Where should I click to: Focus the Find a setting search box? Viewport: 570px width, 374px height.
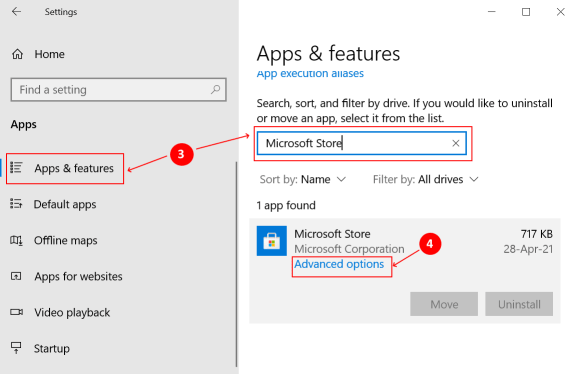119,89
